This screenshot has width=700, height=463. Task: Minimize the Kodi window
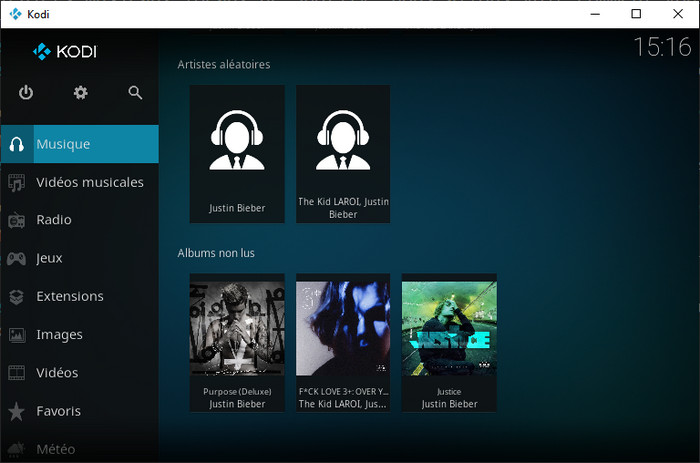click(595, 14)
